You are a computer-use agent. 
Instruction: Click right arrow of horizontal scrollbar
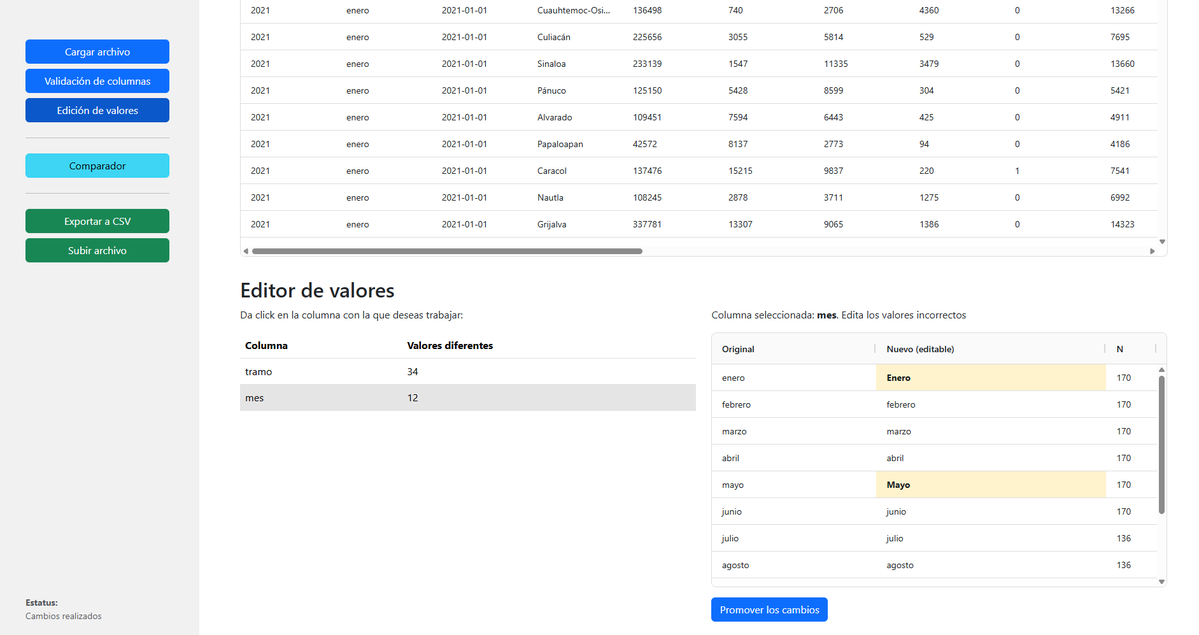(1152, 251)
